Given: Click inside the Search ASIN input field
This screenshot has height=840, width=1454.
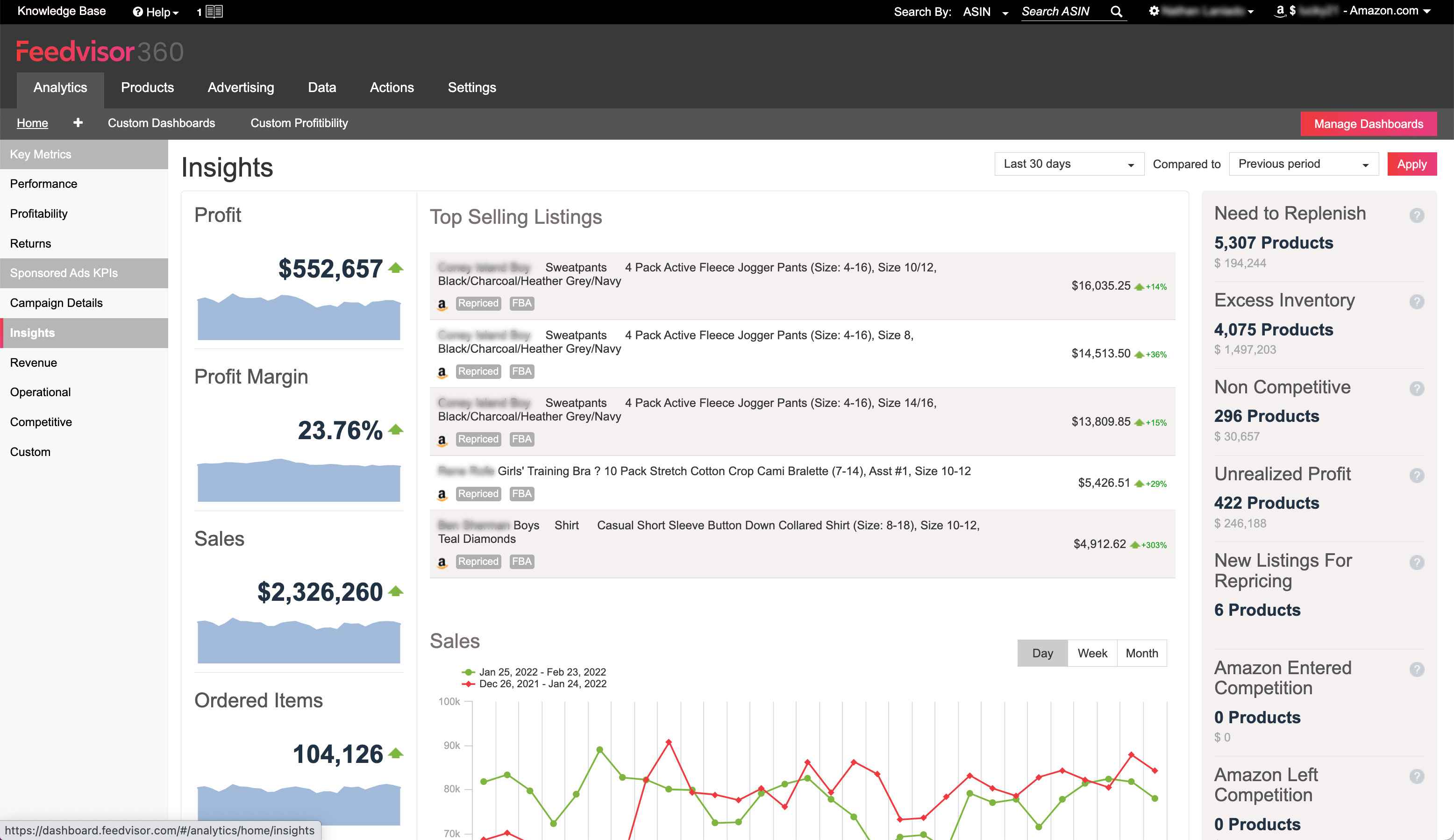Looking at the screenshot, I should [1062, 12].
